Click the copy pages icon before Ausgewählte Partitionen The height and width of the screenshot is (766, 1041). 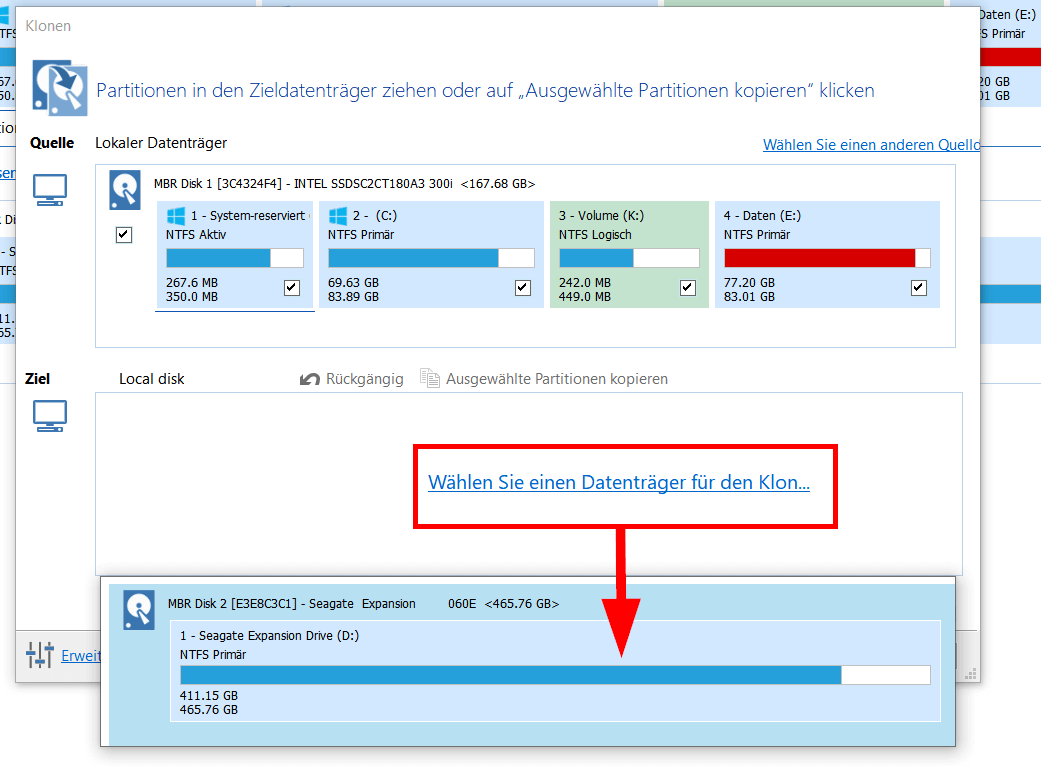tap(430, 378)
